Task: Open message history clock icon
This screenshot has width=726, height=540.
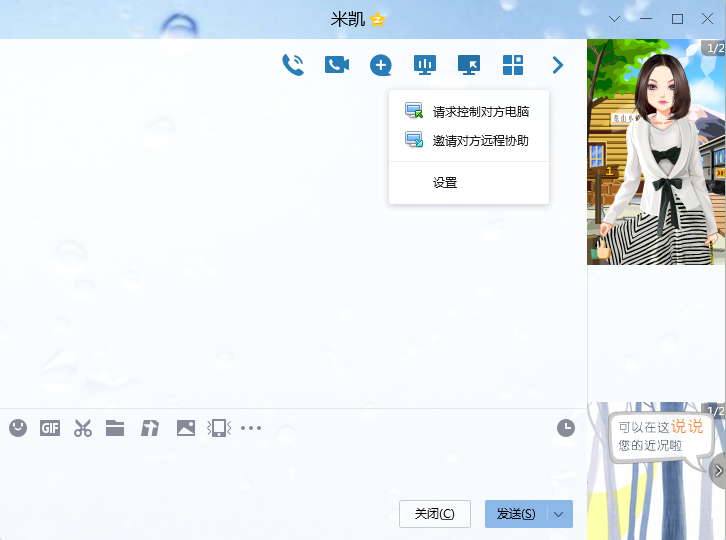Action: click(566, 428)
